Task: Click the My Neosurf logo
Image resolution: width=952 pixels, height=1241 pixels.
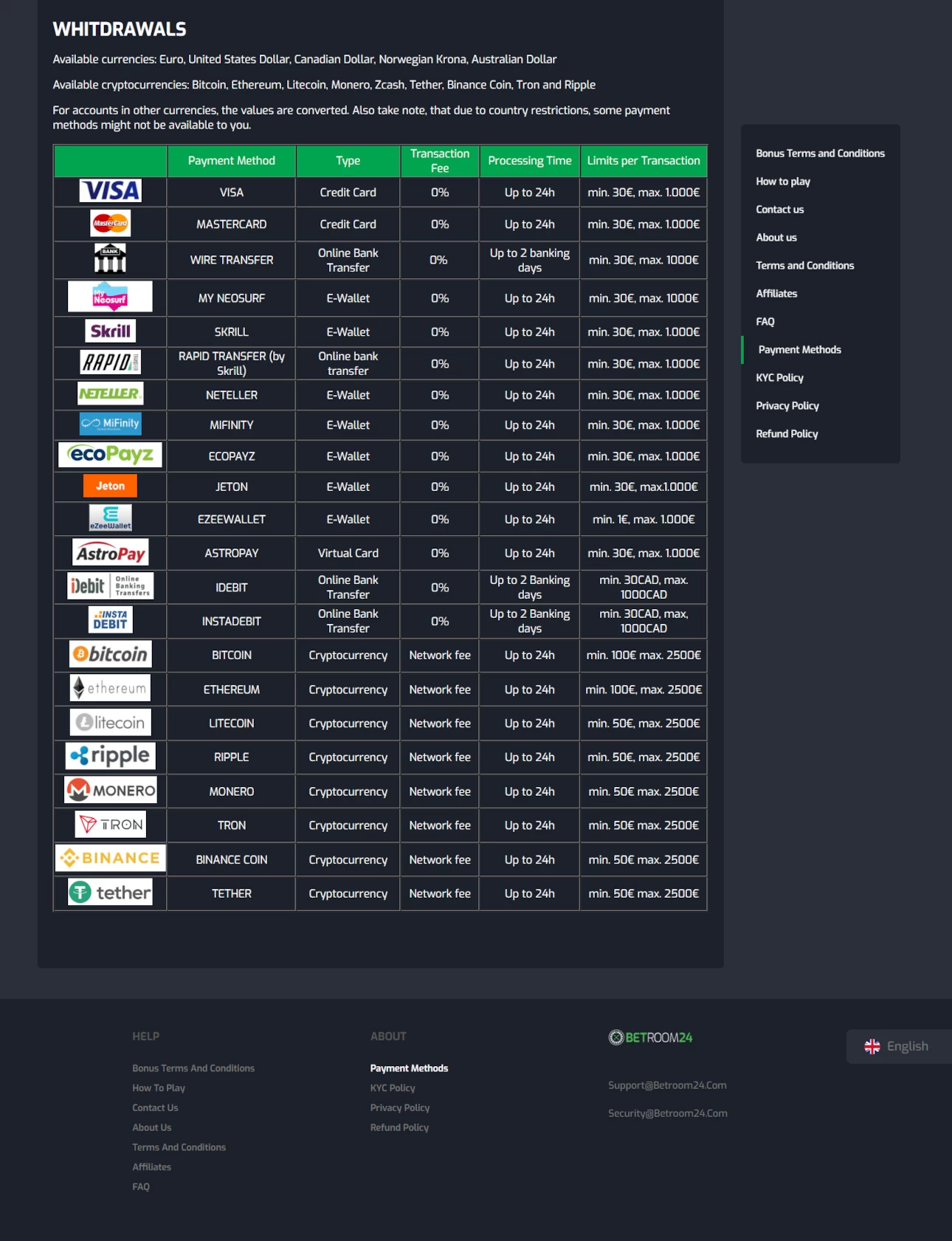Action: (110, 297)
